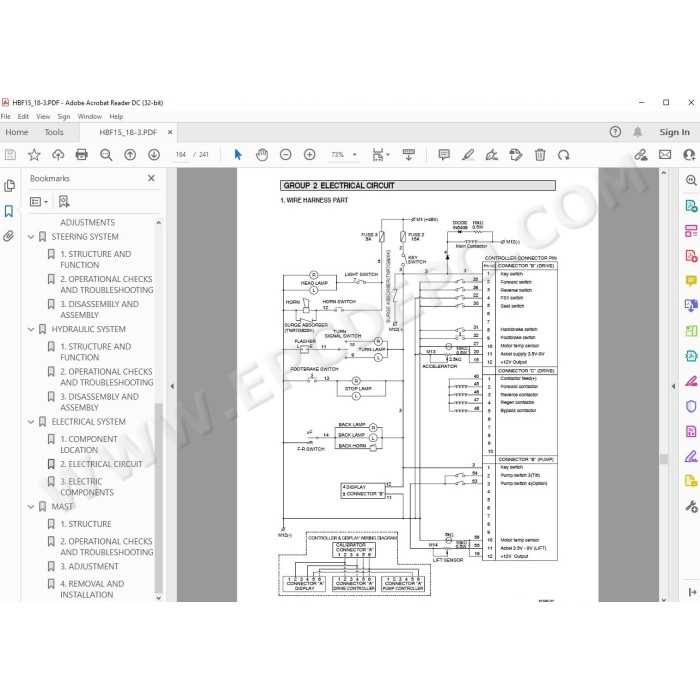Open the help question mark icon
The width and height of the screenshot is (700, 700).
tap(615, 132)
